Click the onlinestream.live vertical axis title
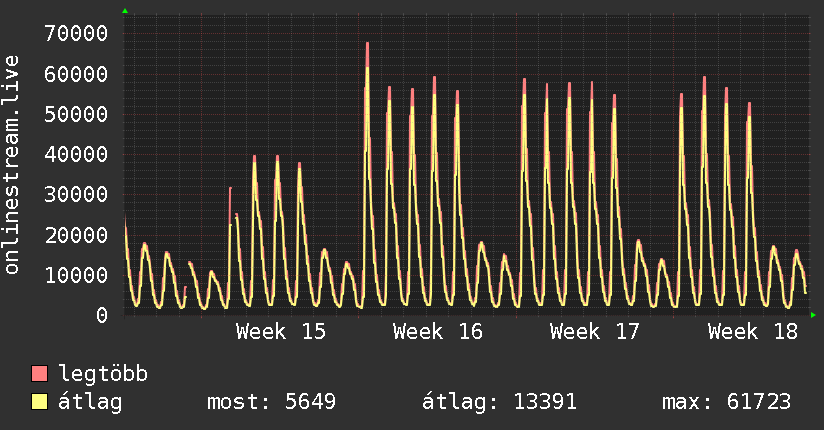 11,165
